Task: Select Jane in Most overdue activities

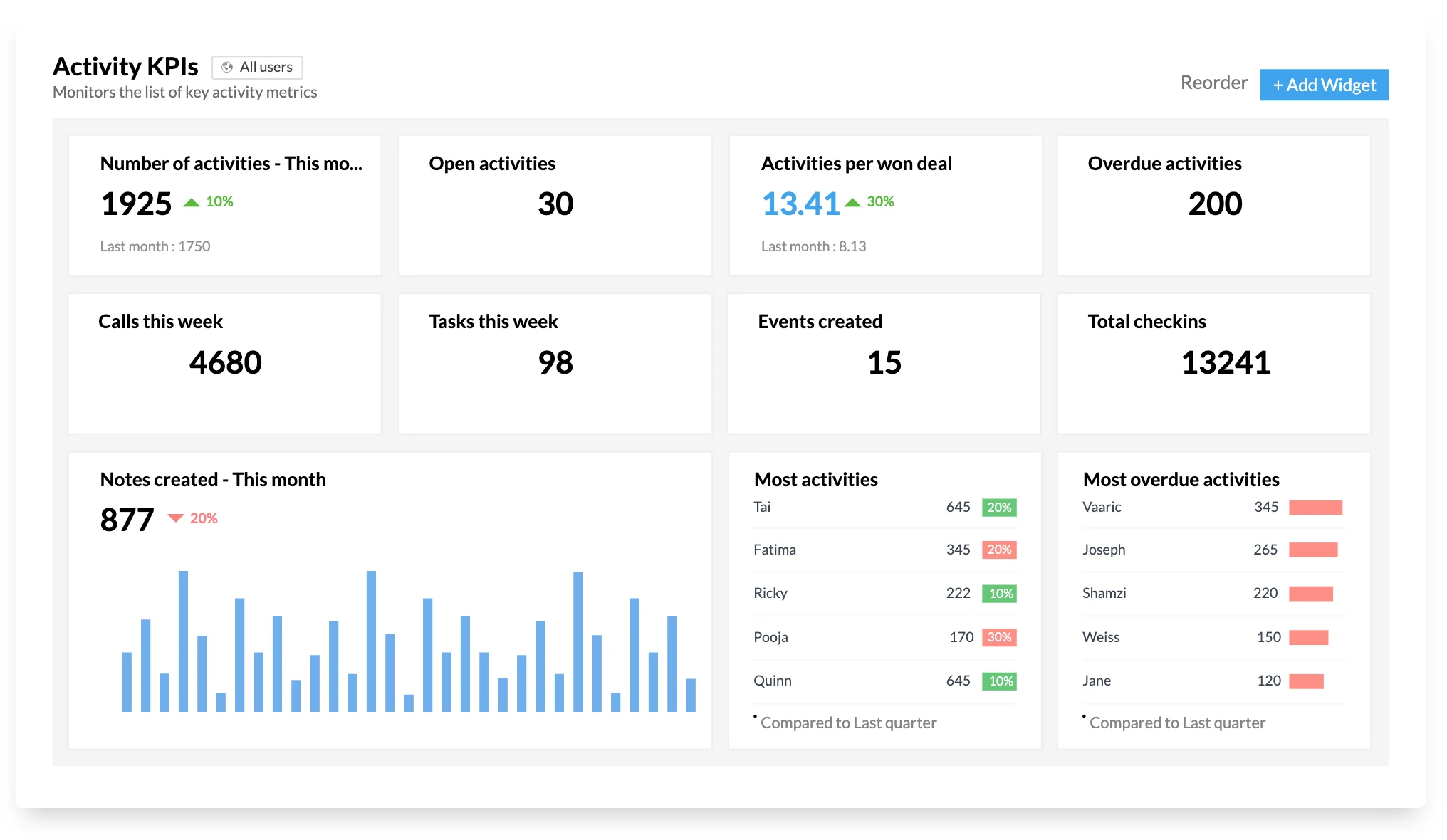Action: pyautogui.click(x=1213, y=681)
